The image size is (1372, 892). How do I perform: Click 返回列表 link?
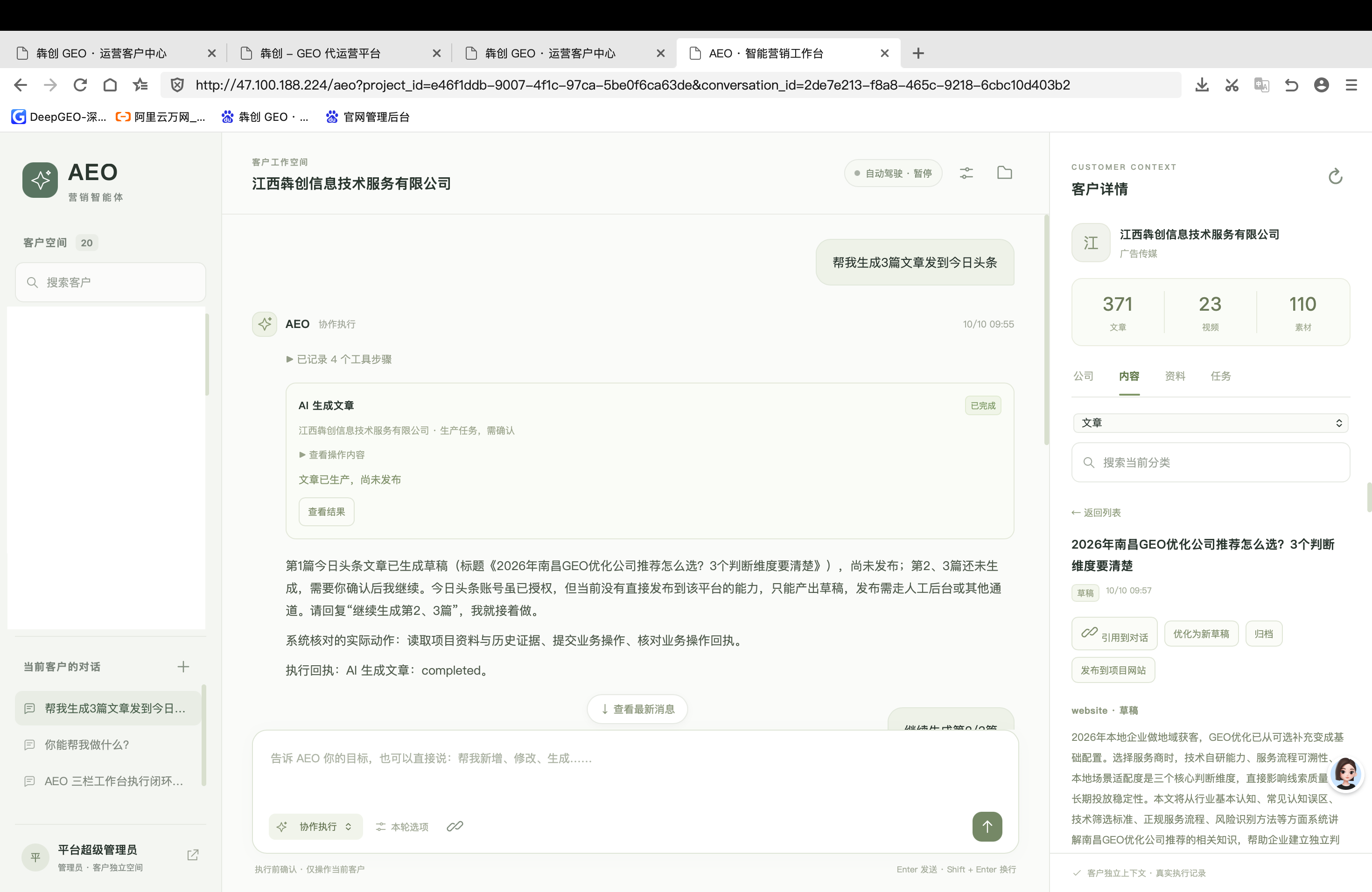[1096, 512]
